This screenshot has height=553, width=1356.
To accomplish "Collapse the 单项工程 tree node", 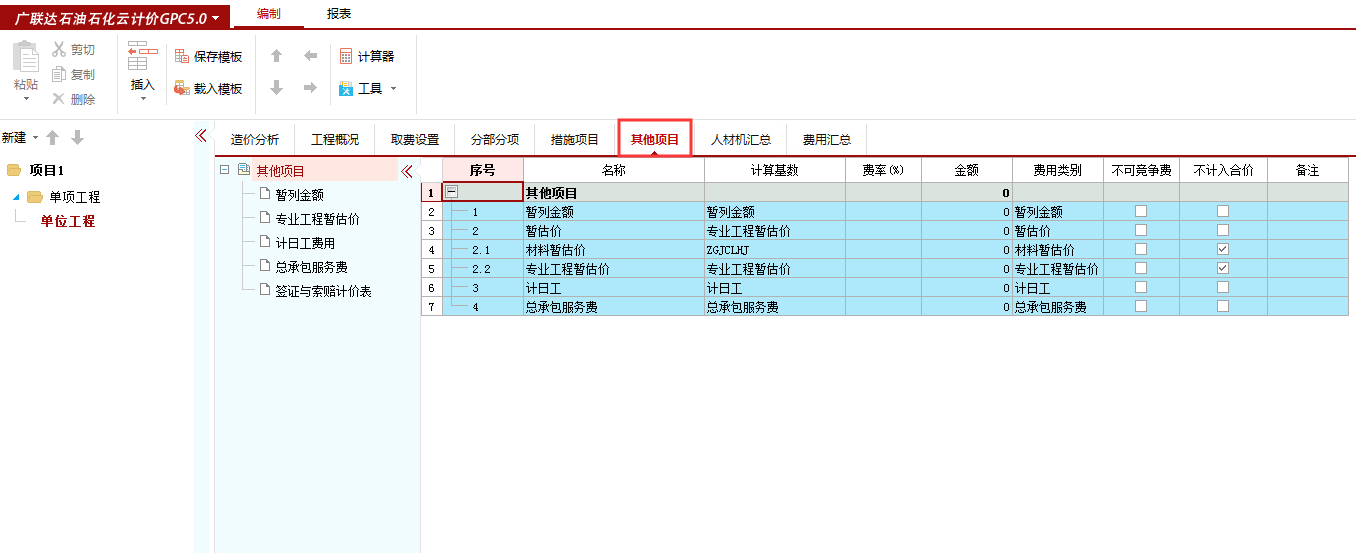I will click(x=16, y=197).
